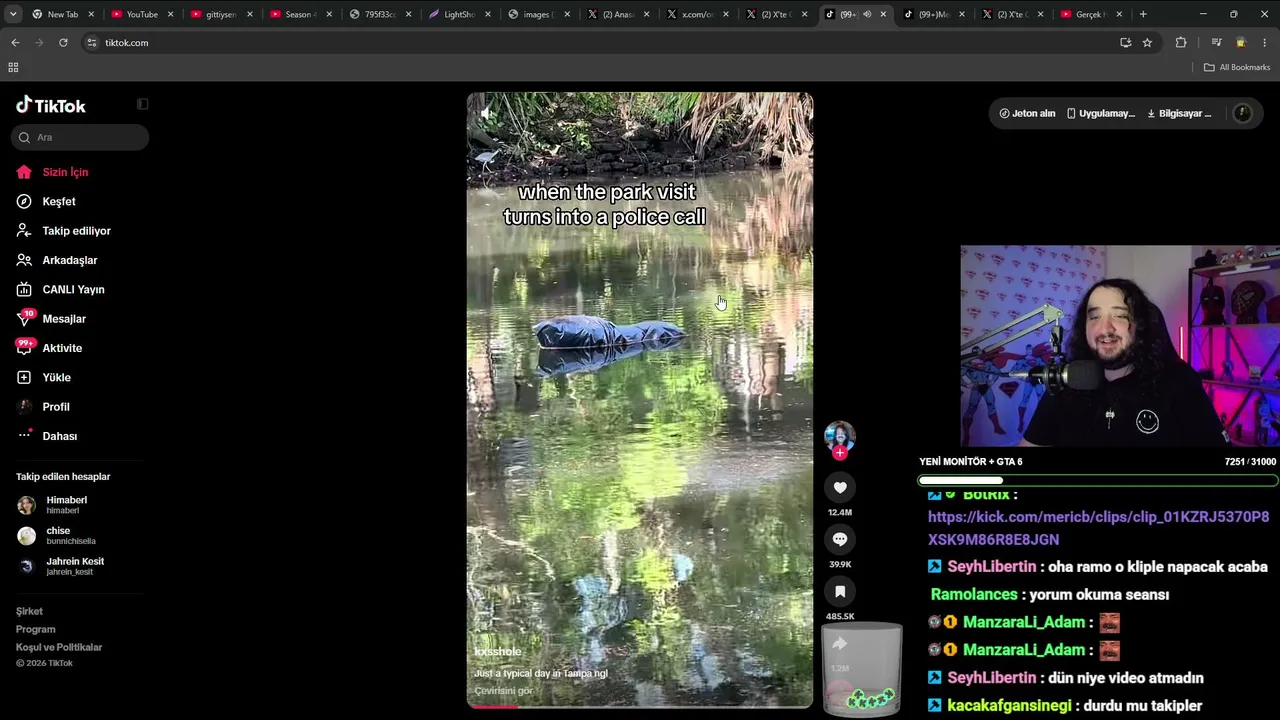Toggle video sound with speaker icon
Viewport: 1280px width, 720px height.
pos(486,114)
